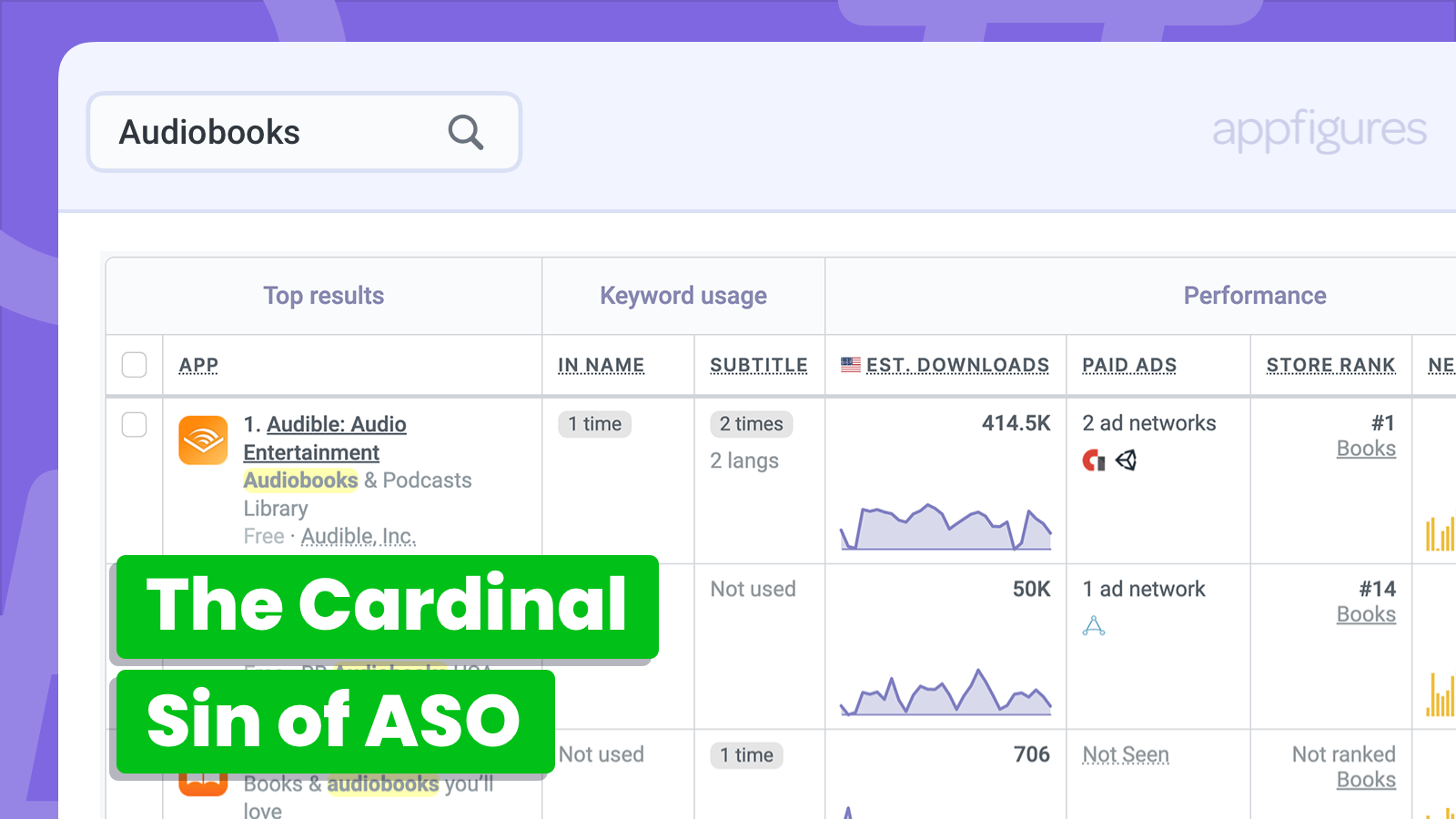Open the Books category link under #1
The height and width of the screenshot is (819, 1456).
coord(1366,449)
